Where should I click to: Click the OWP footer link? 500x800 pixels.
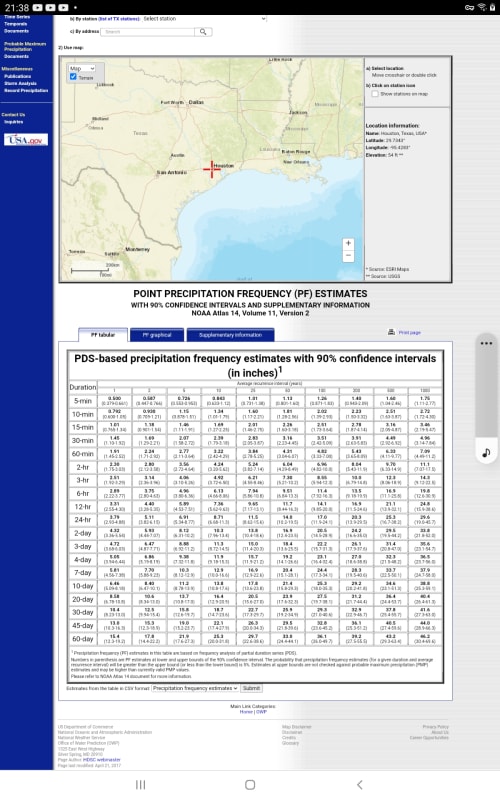pyautogui.click(x=261, y=712)
